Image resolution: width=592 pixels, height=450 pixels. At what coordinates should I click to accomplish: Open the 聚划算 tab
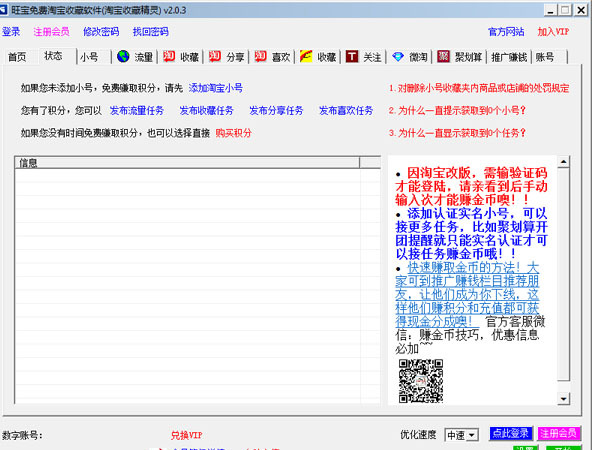coord(468,57)
